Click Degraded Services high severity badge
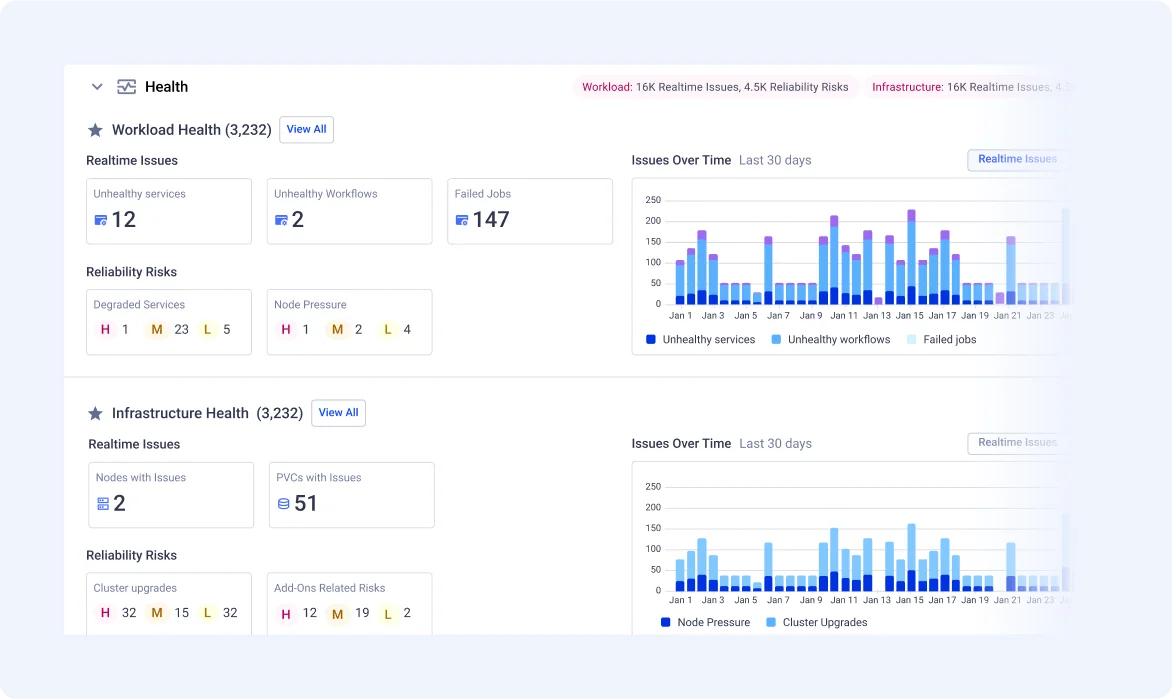 pos(105,330)
